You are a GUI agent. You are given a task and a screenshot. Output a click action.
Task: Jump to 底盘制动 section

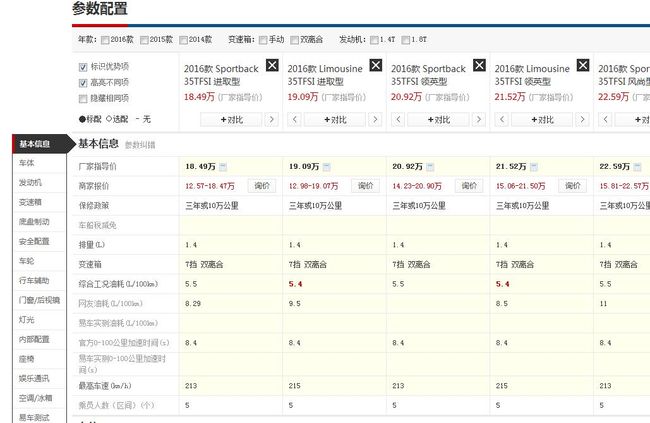(x=39, y=221)
